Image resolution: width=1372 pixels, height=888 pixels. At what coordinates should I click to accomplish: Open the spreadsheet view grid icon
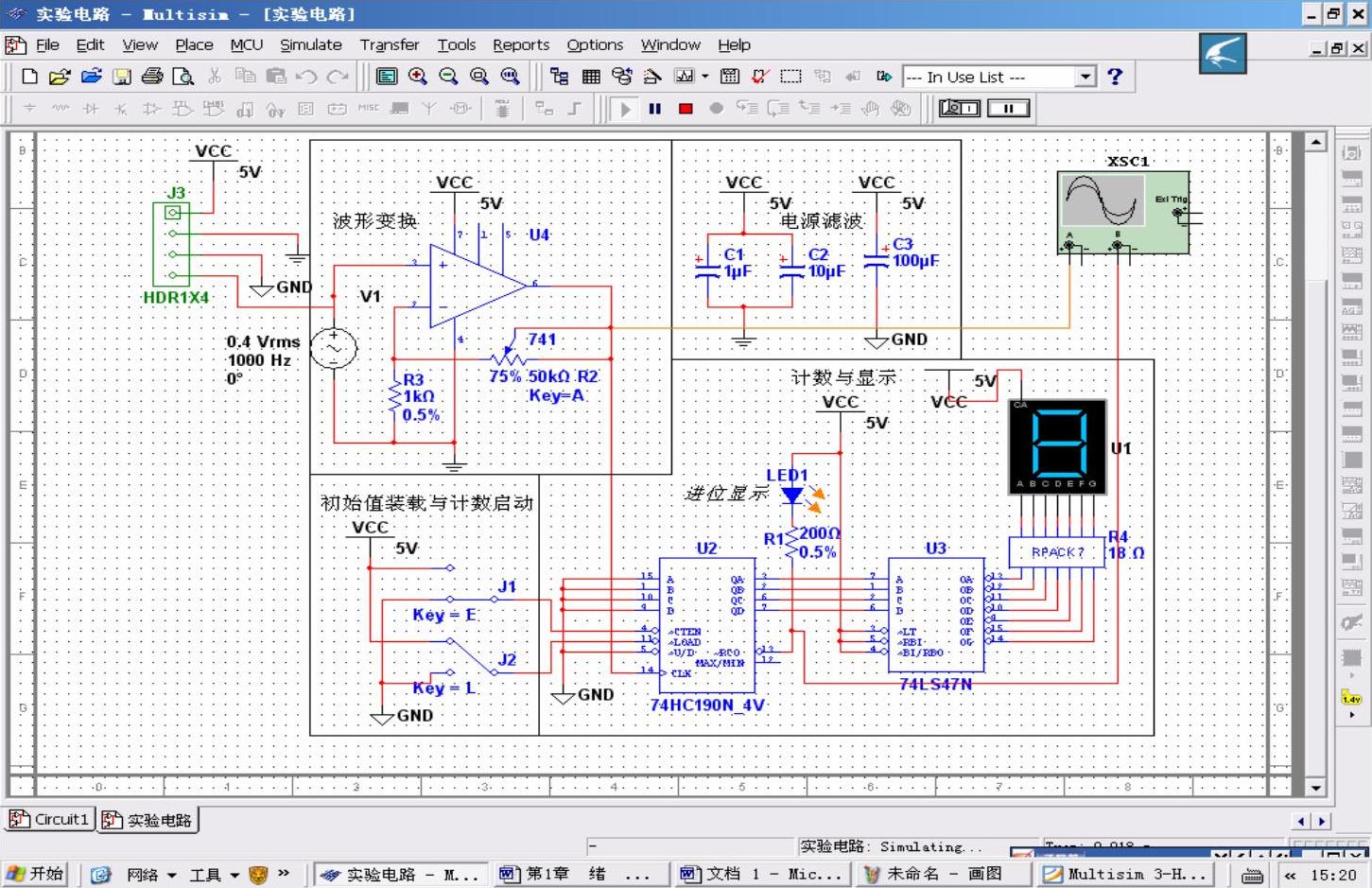click(x=591, y=77)
